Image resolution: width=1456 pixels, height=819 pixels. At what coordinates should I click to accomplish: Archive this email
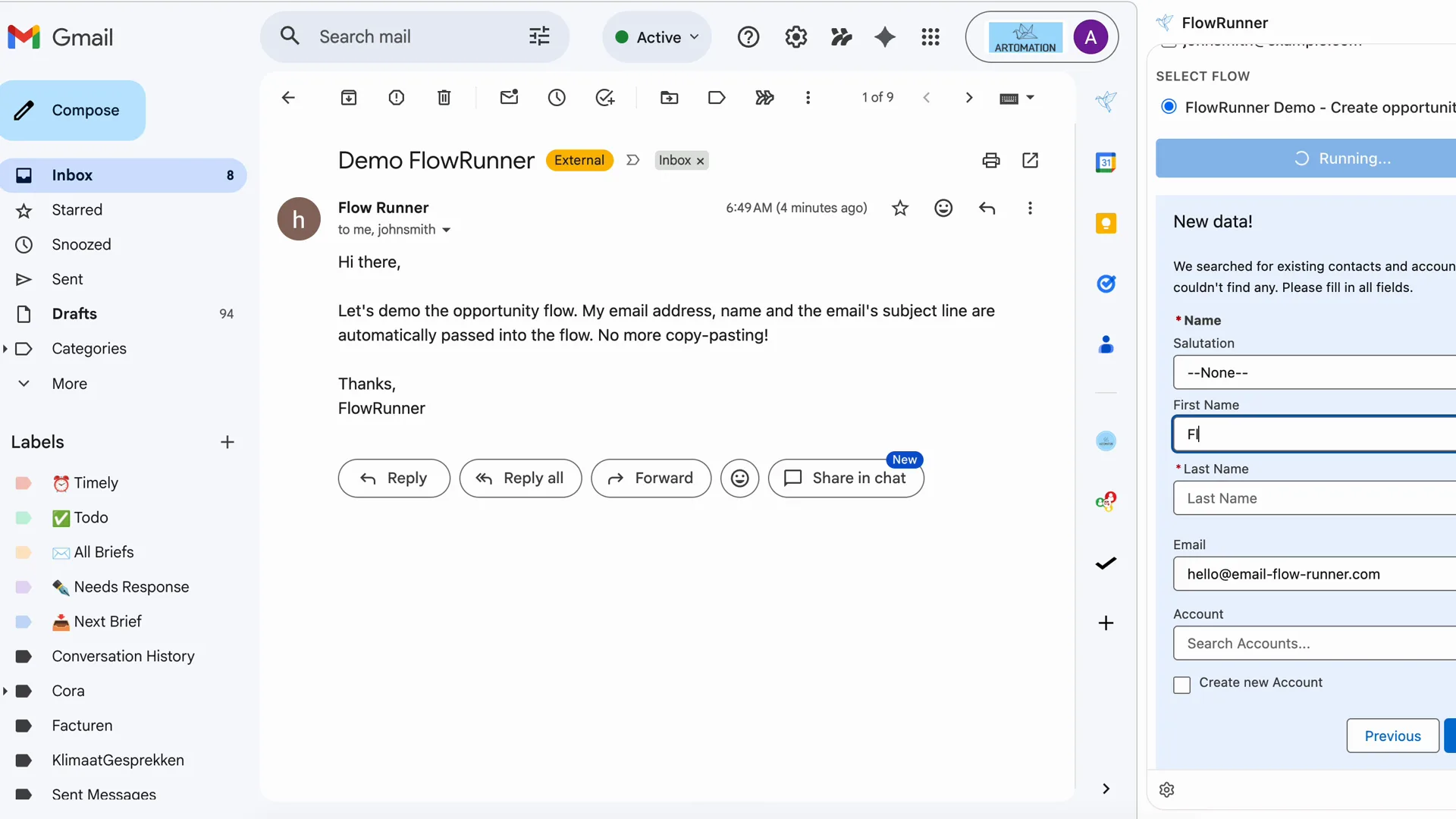click(349, 97)
